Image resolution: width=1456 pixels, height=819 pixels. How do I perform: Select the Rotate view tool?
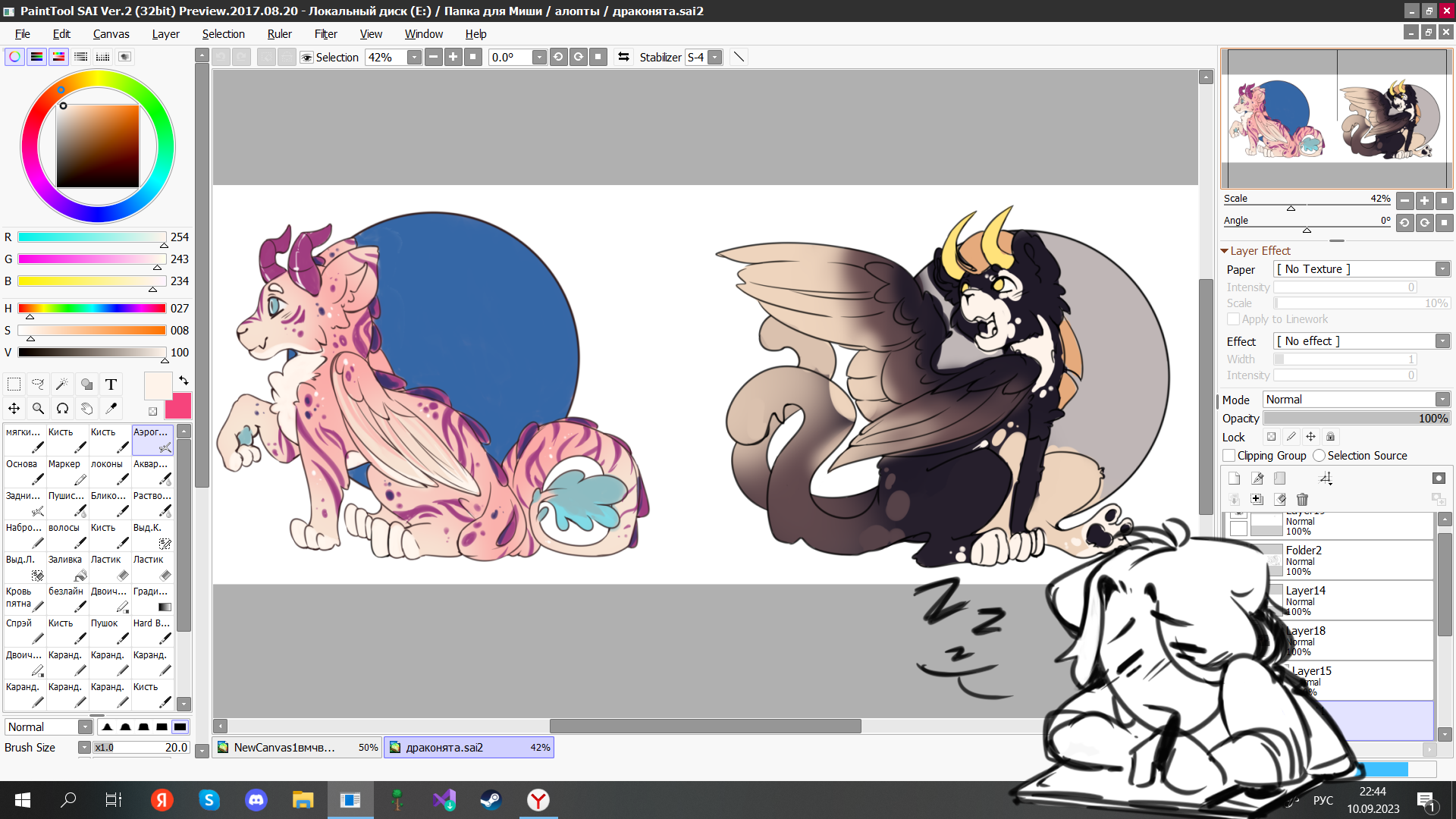click(x=62, y=409)
